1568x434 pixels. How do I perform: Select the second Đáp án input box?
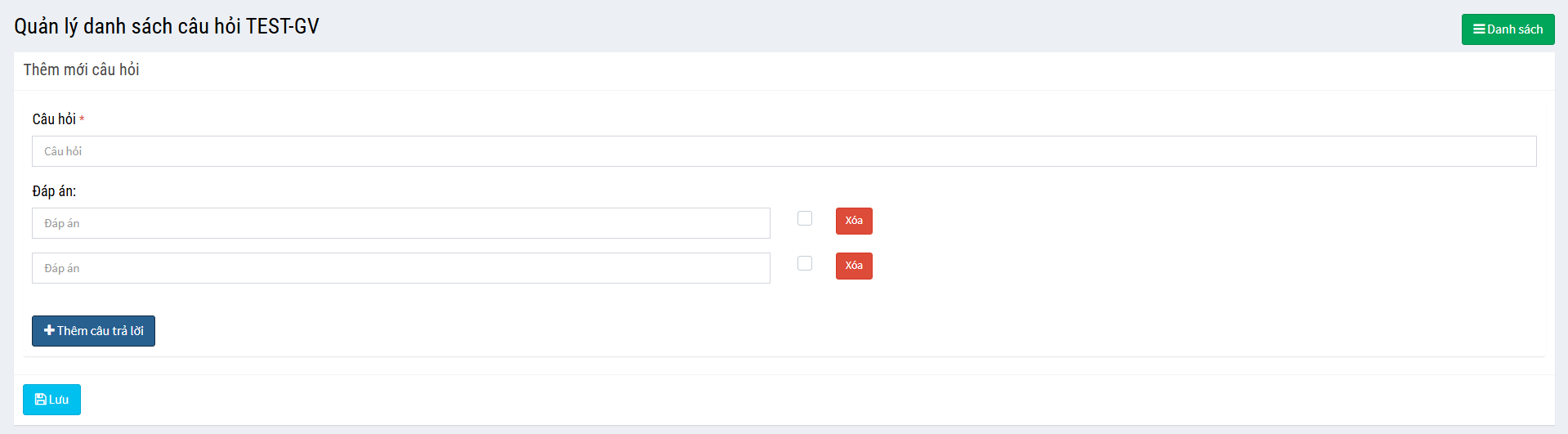point(400,268)
